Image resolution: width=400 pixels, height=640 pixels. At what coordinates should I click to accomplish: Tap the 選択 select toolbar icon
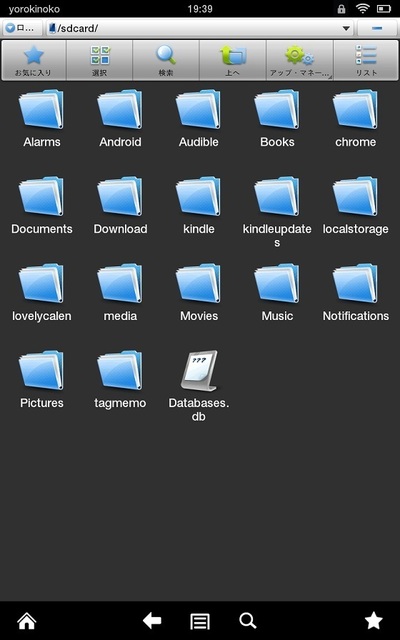coord(100,60)
